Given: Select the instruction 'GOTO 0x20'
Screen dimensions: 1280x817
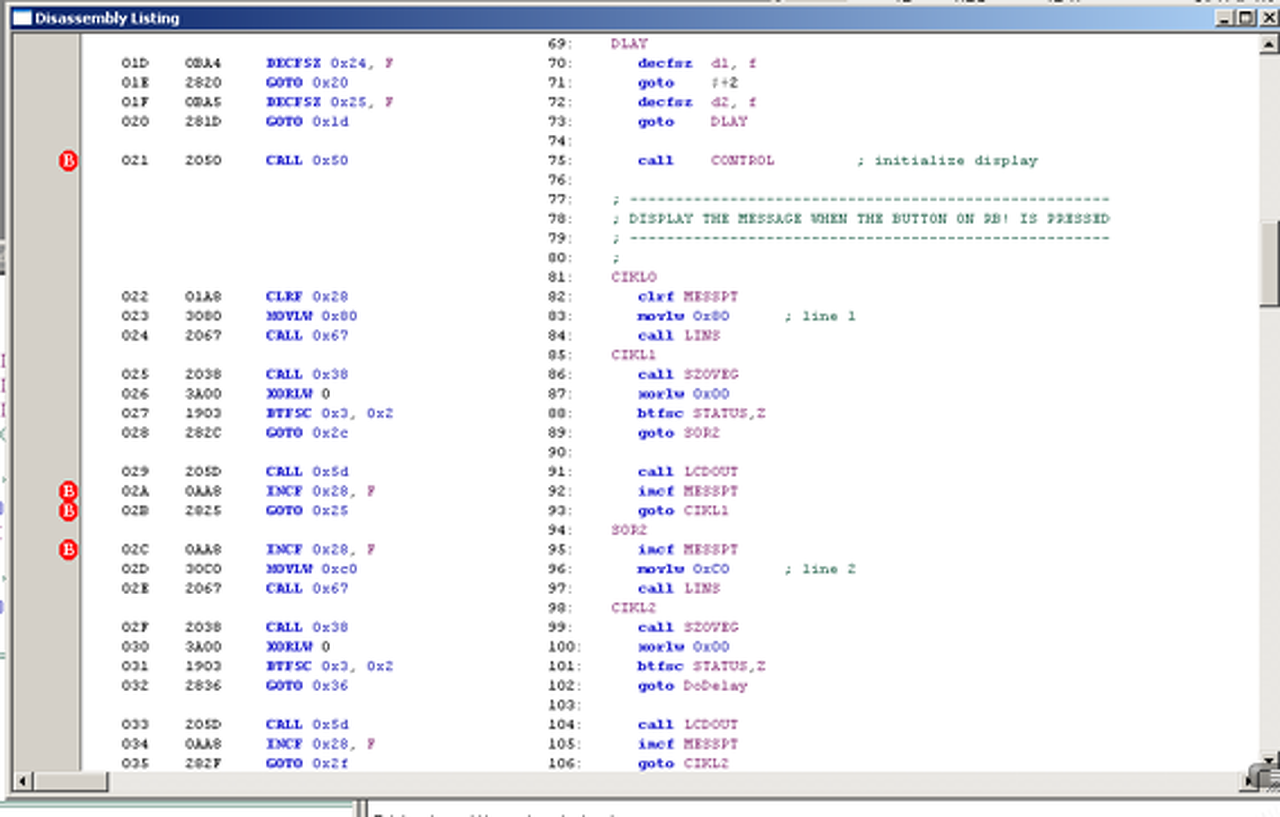Looking at the screenshot, I should click(x=307, y=83).
